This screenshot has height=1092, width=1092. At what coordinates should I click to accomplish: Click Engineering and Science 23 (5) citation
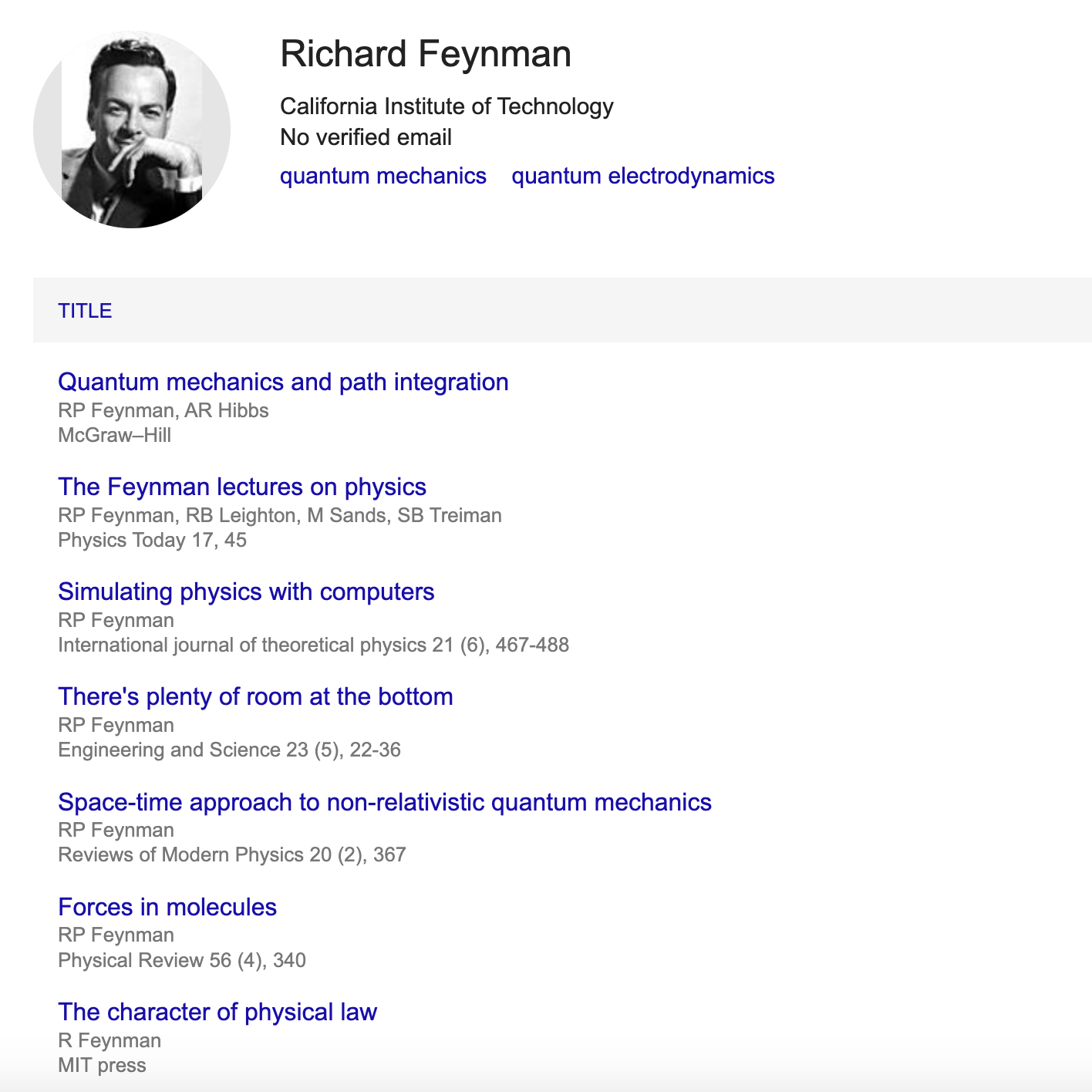230,750
